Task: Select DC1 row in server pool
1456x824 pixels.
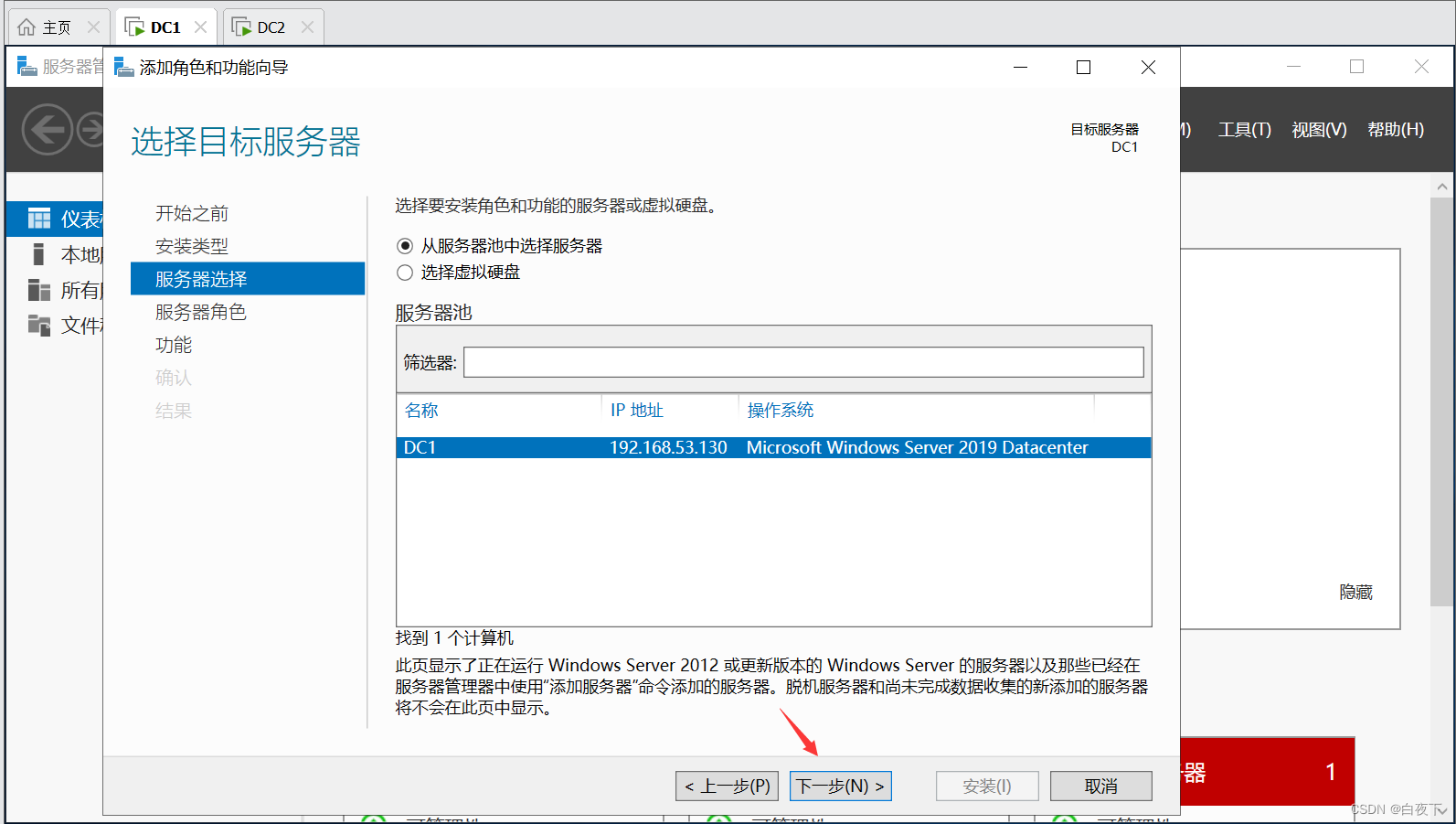Action: [773, 448]
